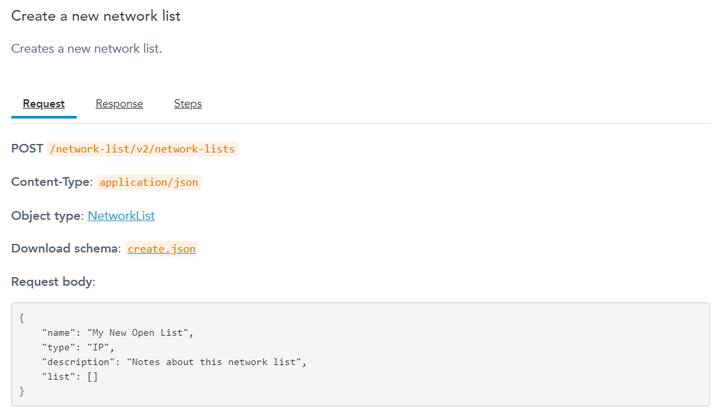This screenshot has width=720, height=415.
Task: Click the "Request body" label
Action: [x=53, y=282]
